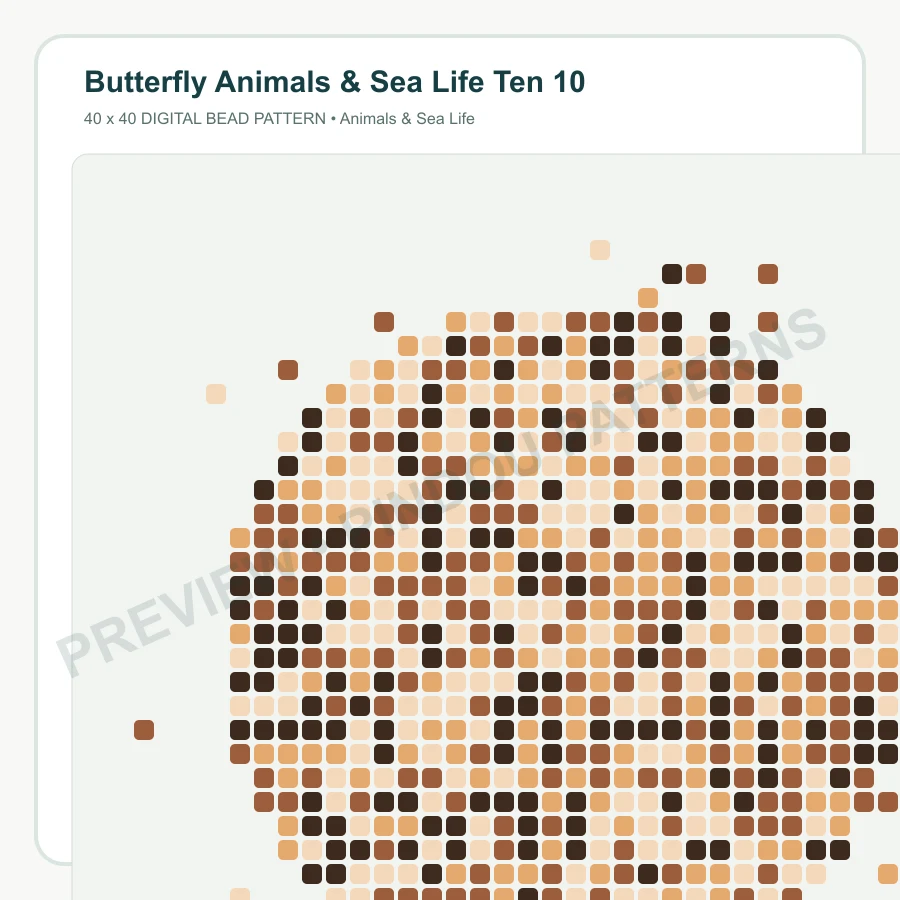This screenshot has height=900, width=900.
Task: Click the brown bead next to dark bead at top
Action: (x=696, y=274)
